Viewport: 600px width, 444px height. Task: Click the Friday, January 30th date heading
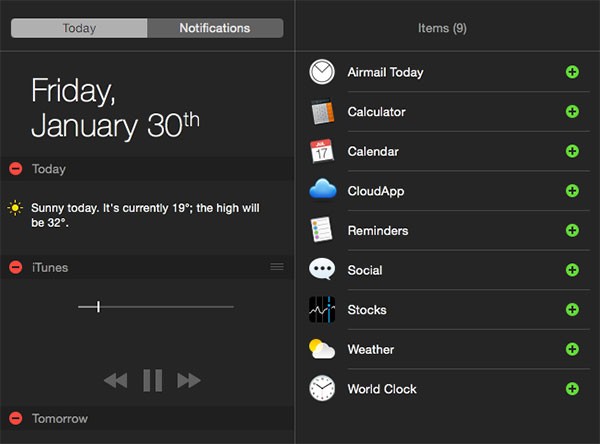coord(115,108)
